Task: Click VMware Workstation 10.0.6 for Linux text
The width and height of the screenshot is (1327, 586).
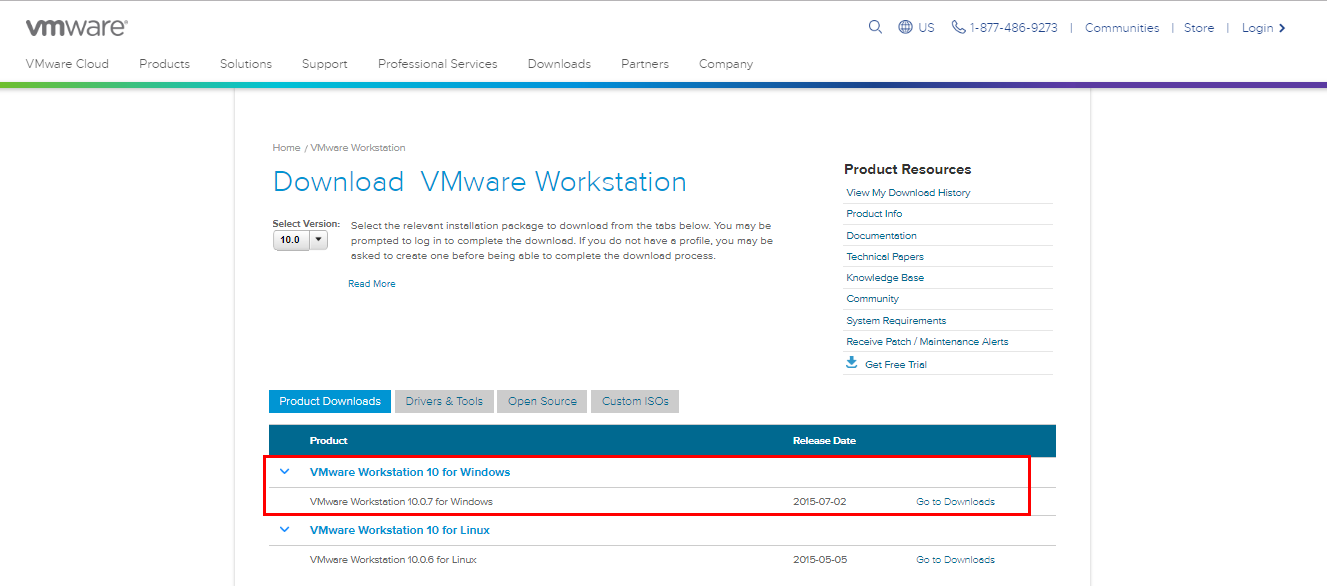Action: [x=393, y=560]
